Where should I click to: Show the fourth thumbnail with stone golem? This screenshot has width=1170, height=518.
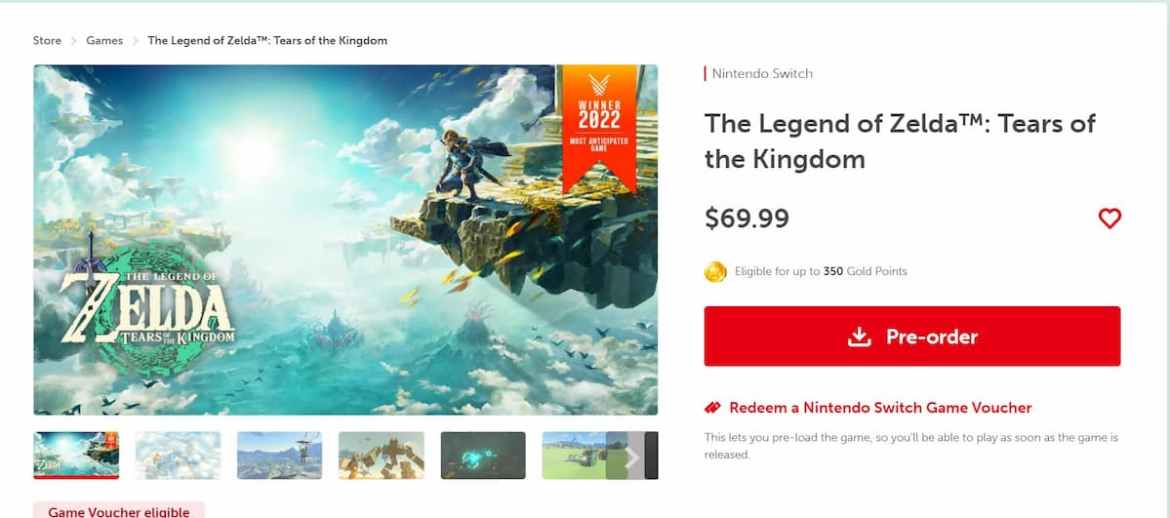click(x=381, y=455)
